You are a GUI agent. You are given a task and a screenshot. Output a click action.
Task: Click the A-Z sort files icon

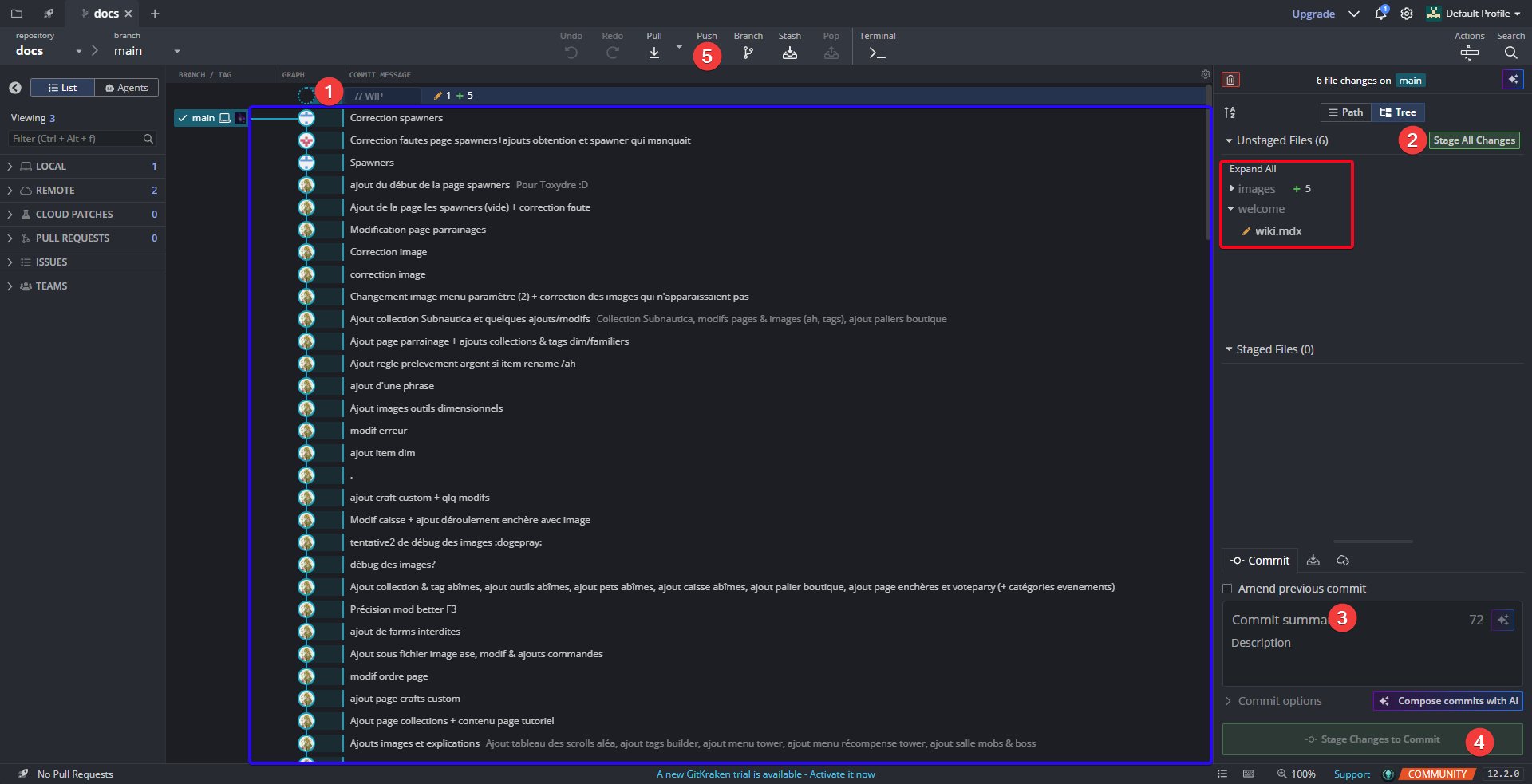tap(1230, 112)
